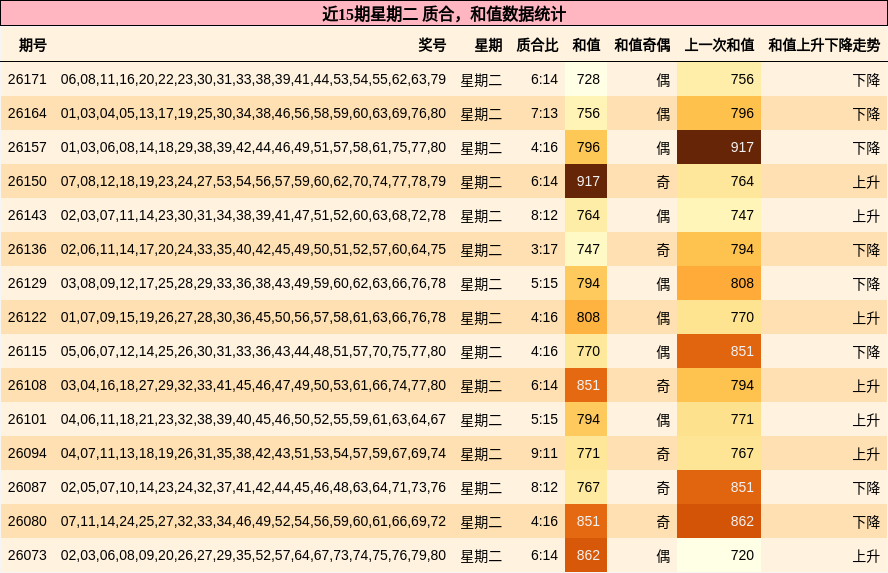Select the dark 917 和值 cell in row 26150
This screenshot has width=888, height=573.
[586, 181]
